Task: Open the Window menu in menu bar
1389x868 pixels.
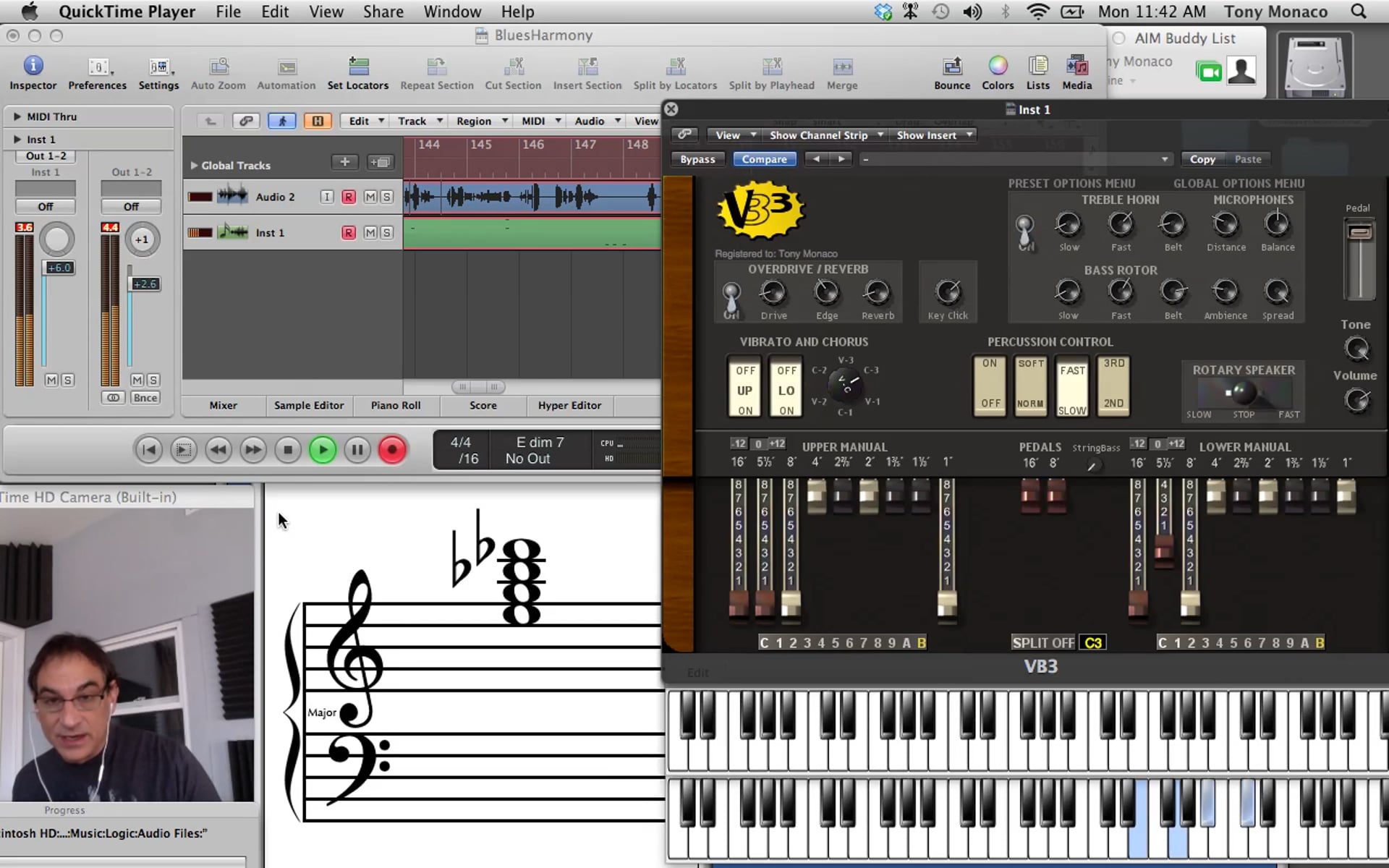Action: point(452,12)
